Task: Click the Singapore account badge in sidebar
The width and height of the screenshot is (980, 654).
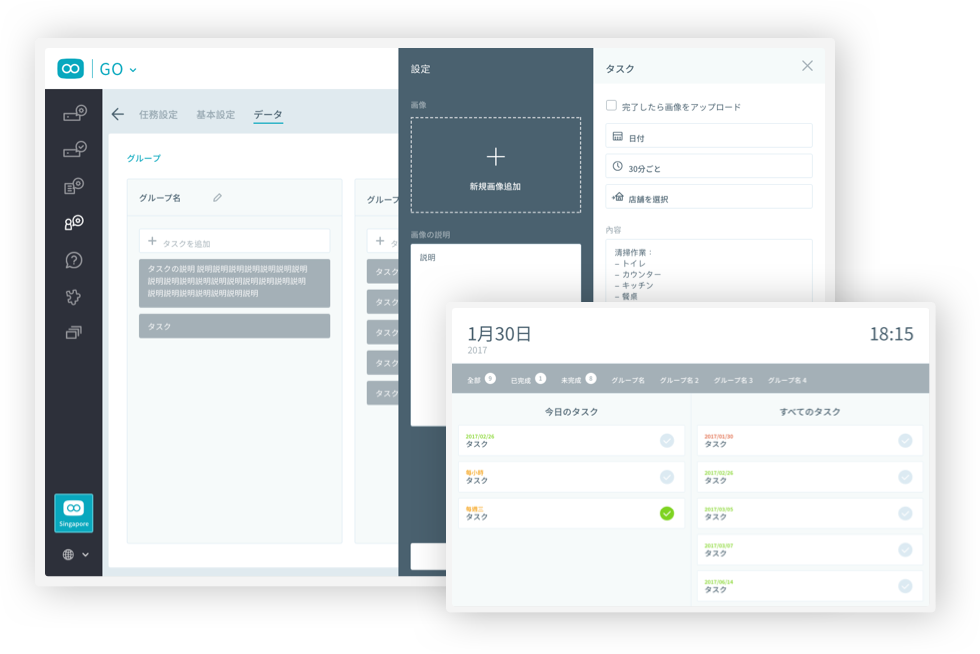Action: (x=73, y=512)
